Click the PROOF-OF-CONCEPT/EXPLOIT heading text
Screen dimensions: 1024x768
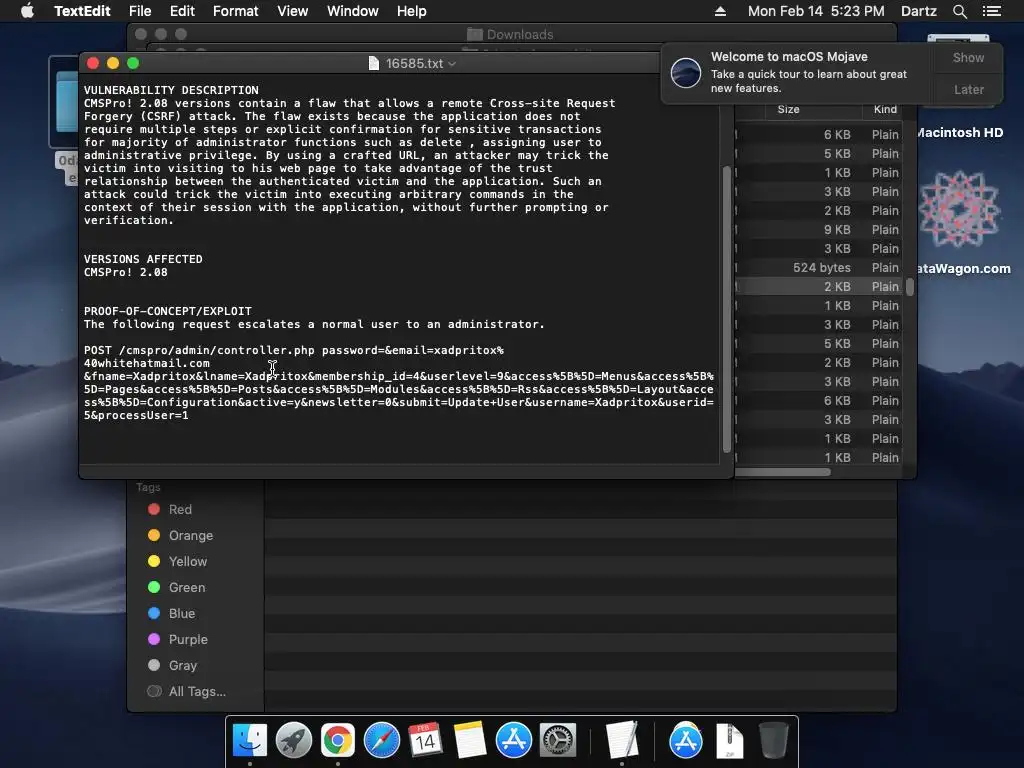tap(168, 312)
